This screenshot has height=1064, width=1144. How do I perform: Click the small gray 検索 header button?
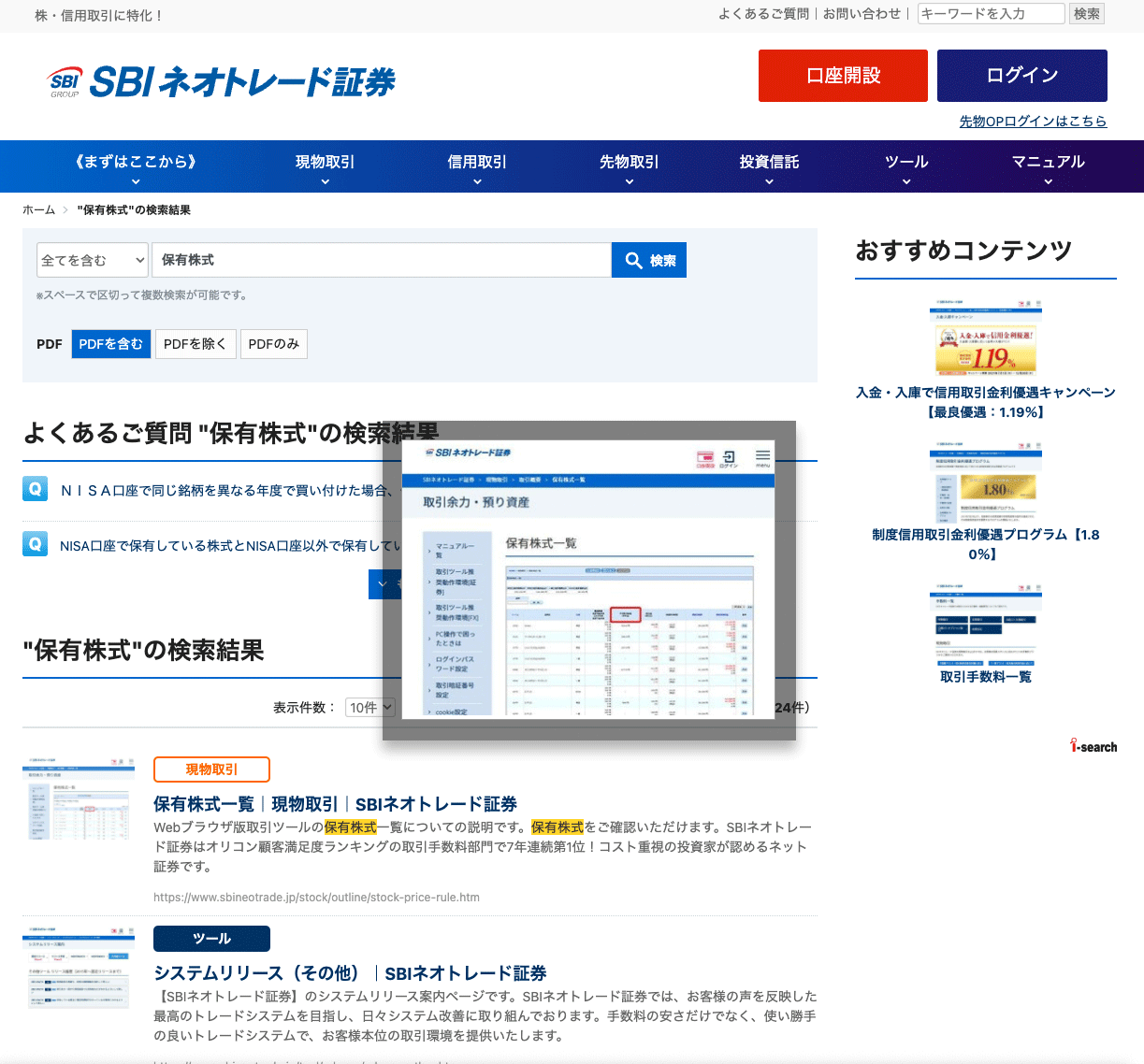click(1087, 13)
